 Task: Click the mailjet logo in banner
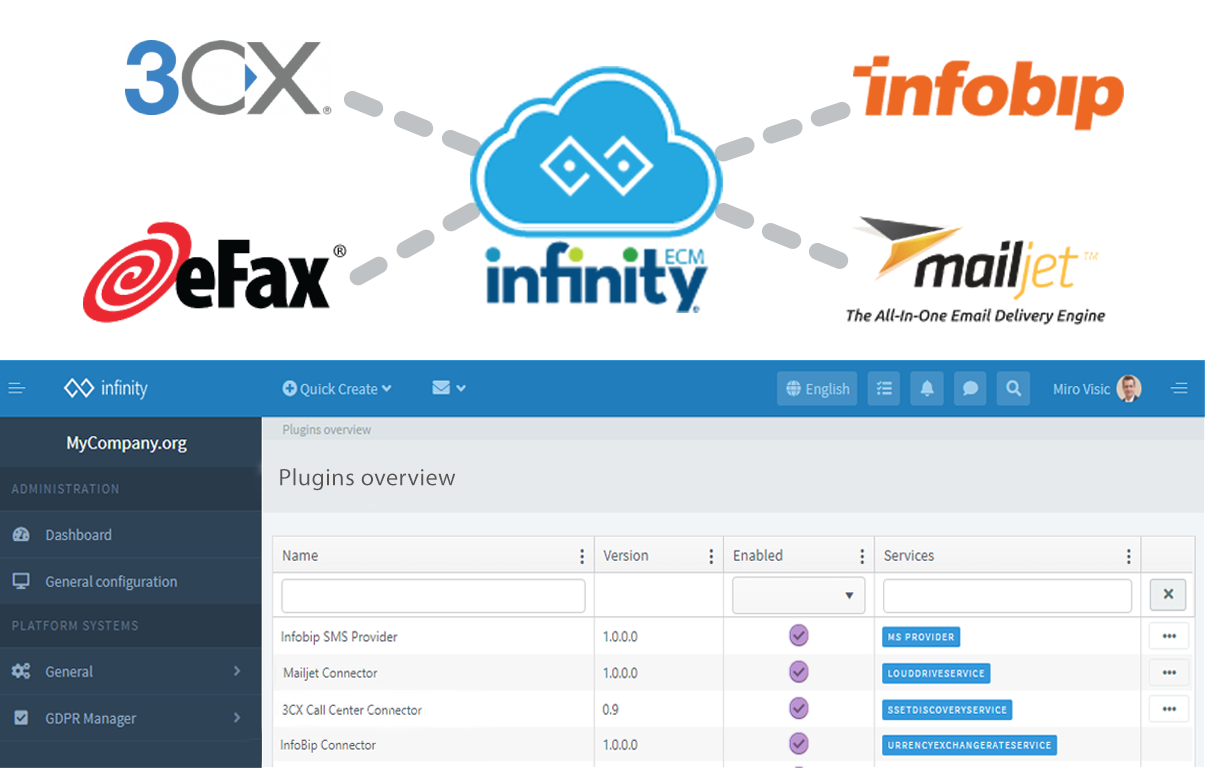[x=976, y=270]
